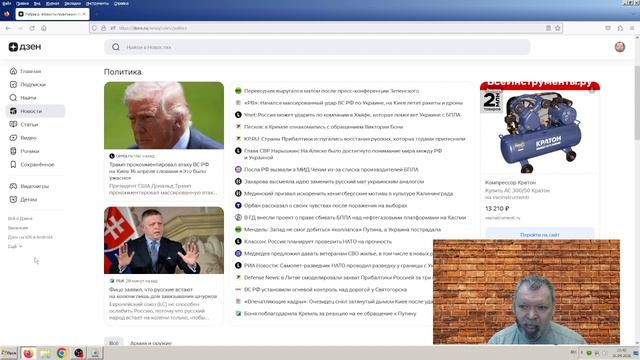This screenshot has width=640, height=360.
Task: Open the Журнал menu
Action: click(x=52, y=3)
